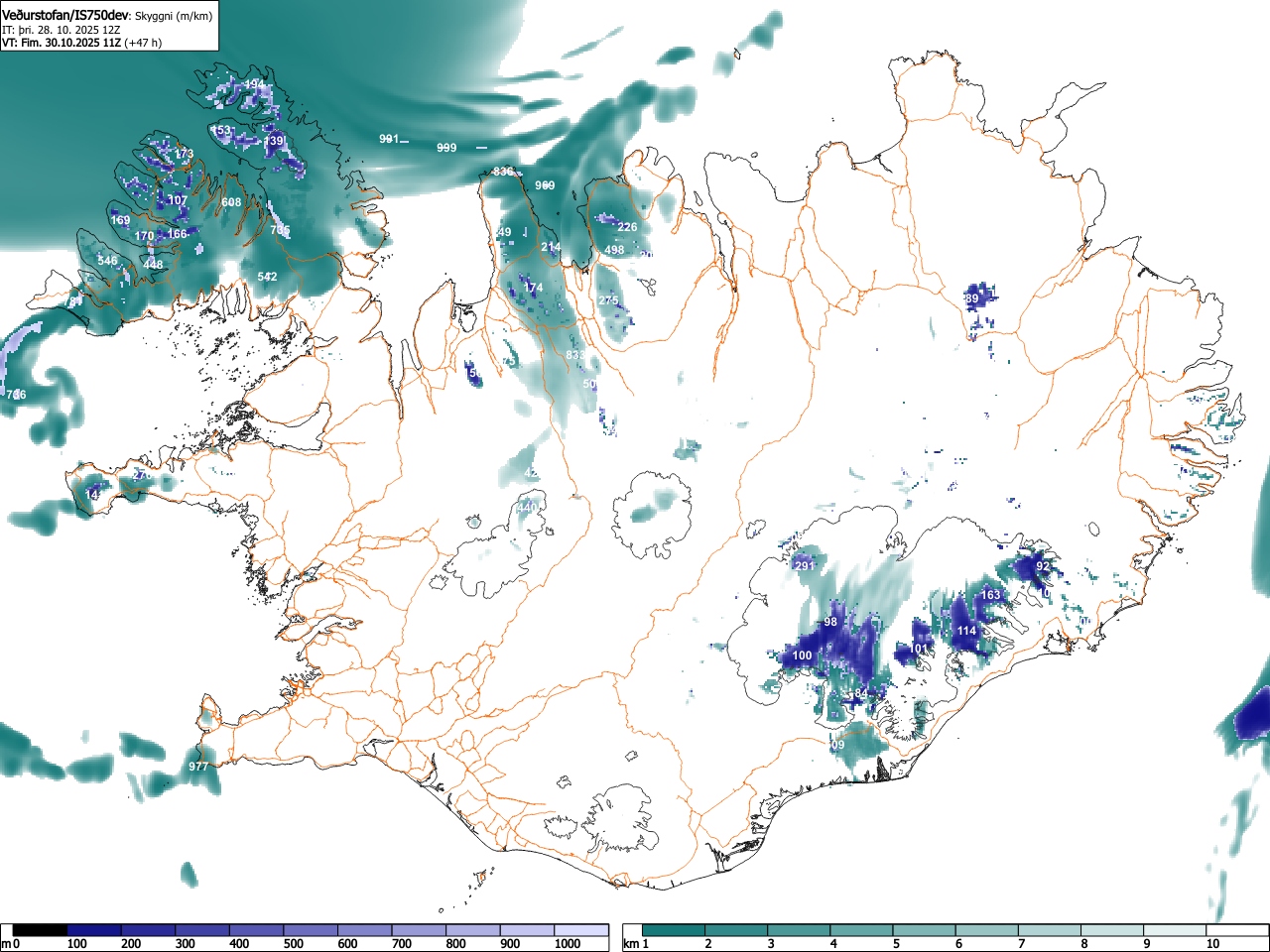Click the '977' value off the southwest coast

pos(198,767)
